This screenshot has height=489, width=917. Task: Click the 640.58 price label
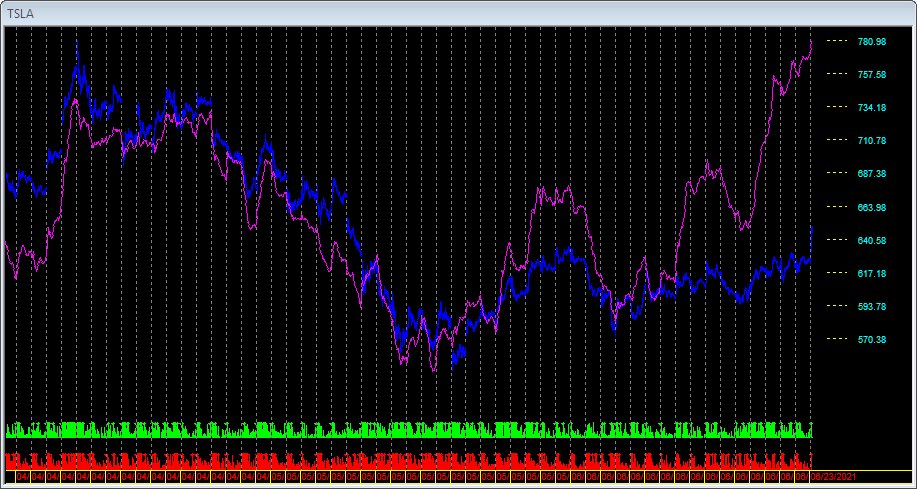[x=872, y=240]
